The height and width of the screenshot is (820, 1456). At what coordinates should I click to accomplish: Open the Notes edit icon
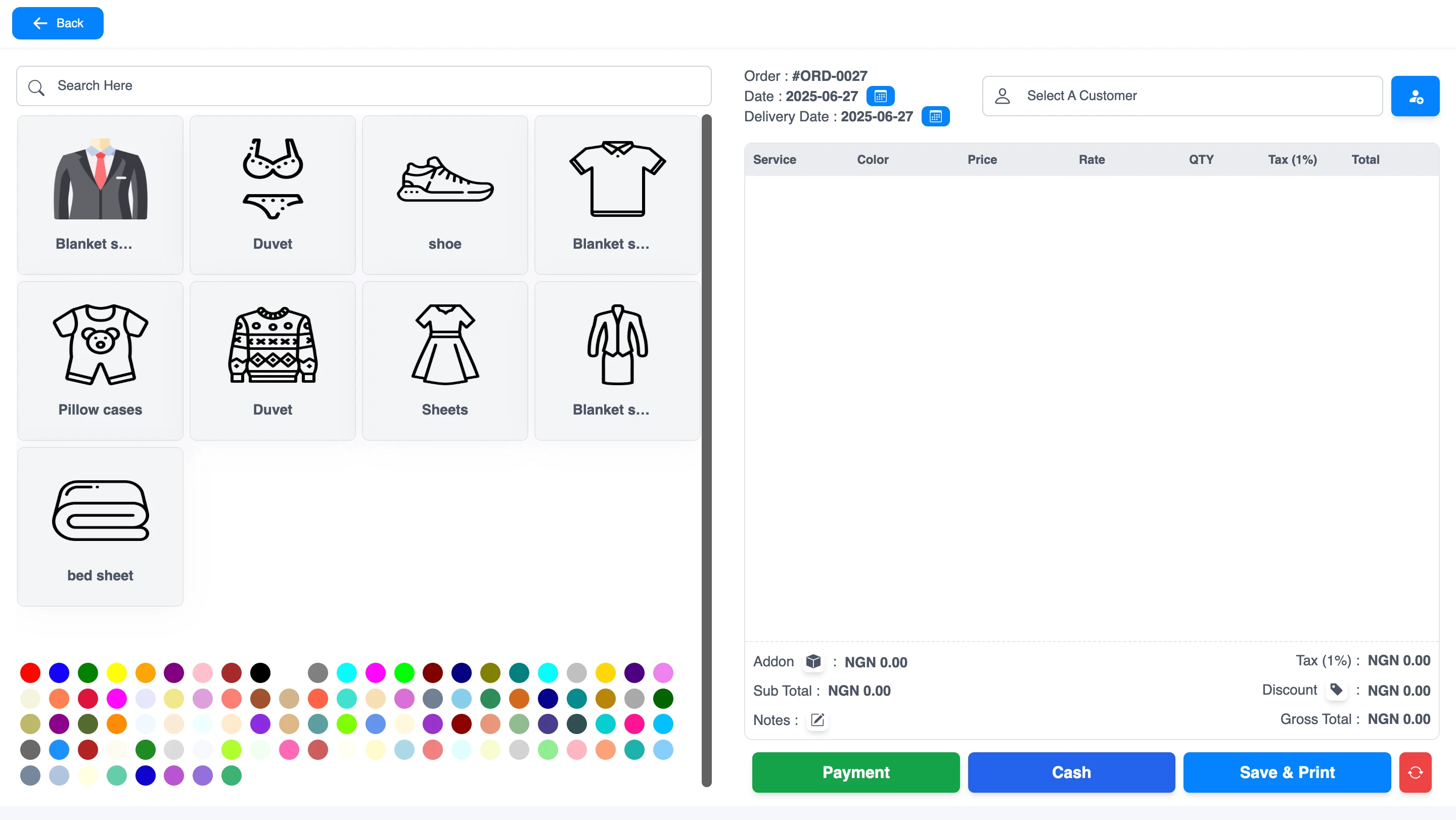click(x=817, y=719)
